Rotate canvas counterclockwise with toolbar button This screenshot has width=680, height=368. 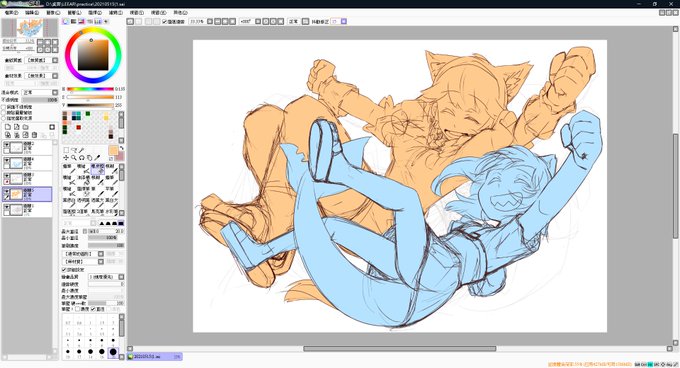265,21
